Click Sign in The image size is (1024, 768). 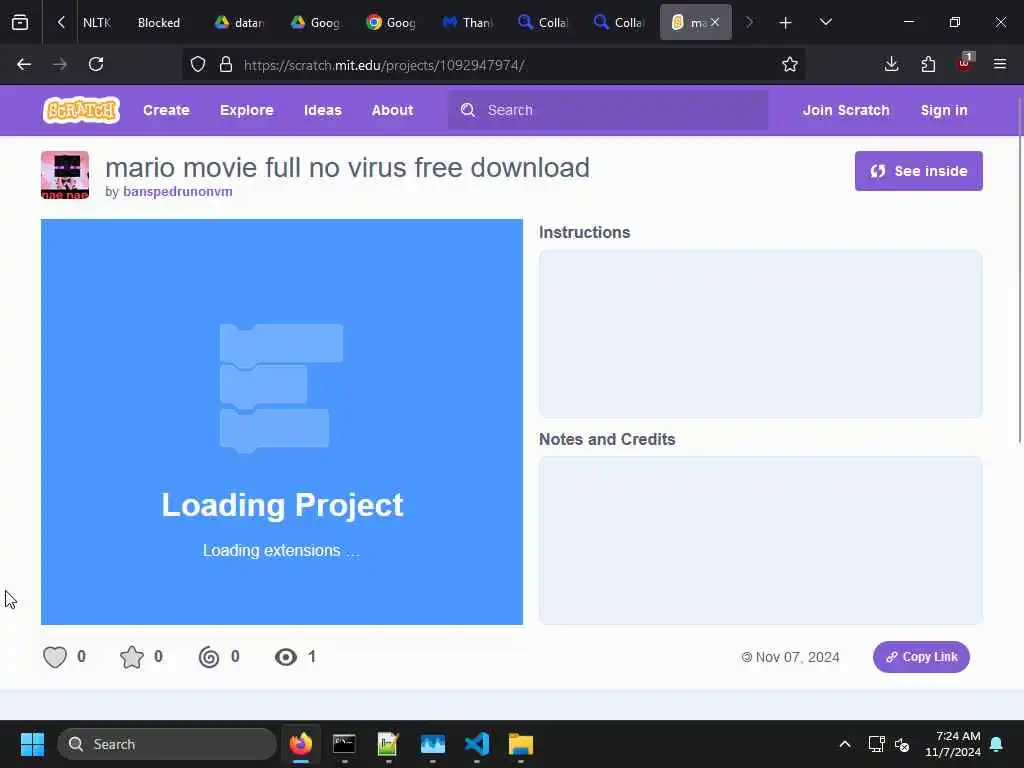click(x=944, y=110)
